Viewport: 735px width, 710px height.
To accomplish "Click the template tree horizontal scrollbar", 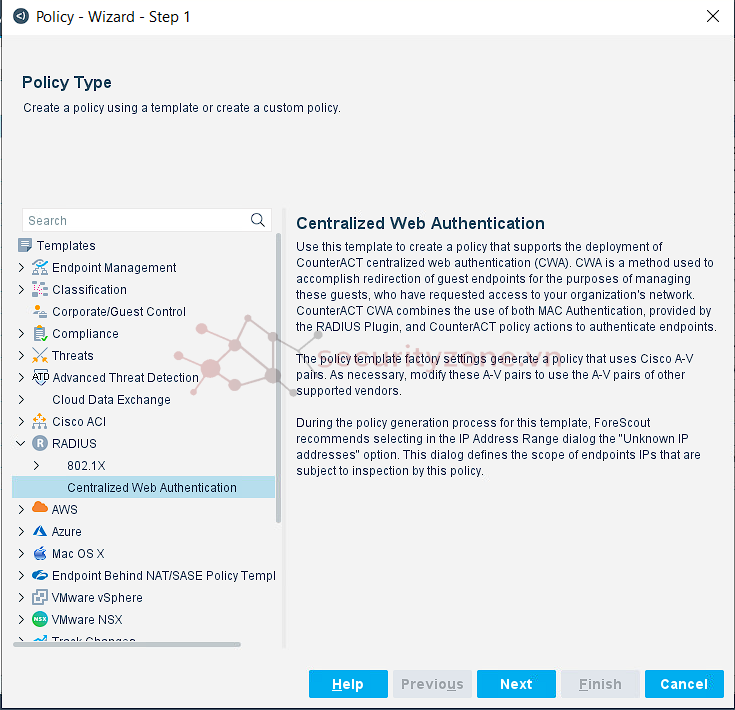I will 127,644.
